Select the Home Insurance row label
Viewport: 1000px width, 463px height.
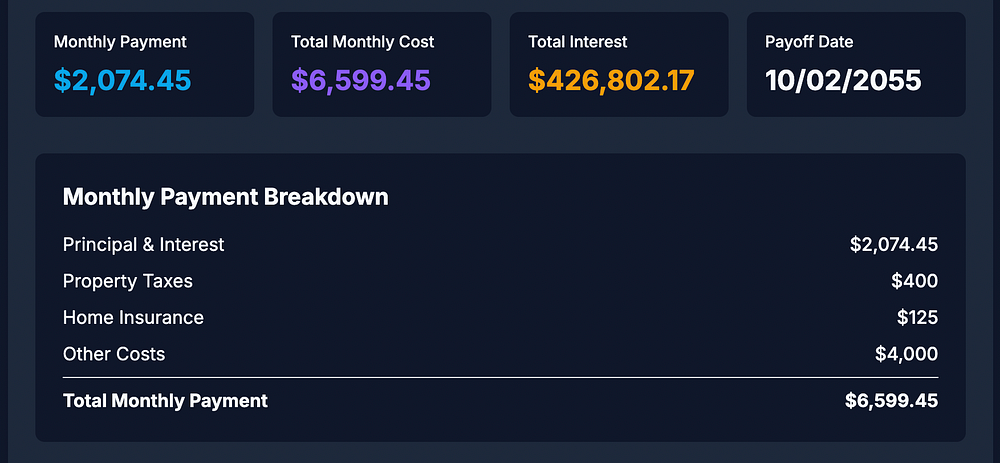(x=133, y=318)
